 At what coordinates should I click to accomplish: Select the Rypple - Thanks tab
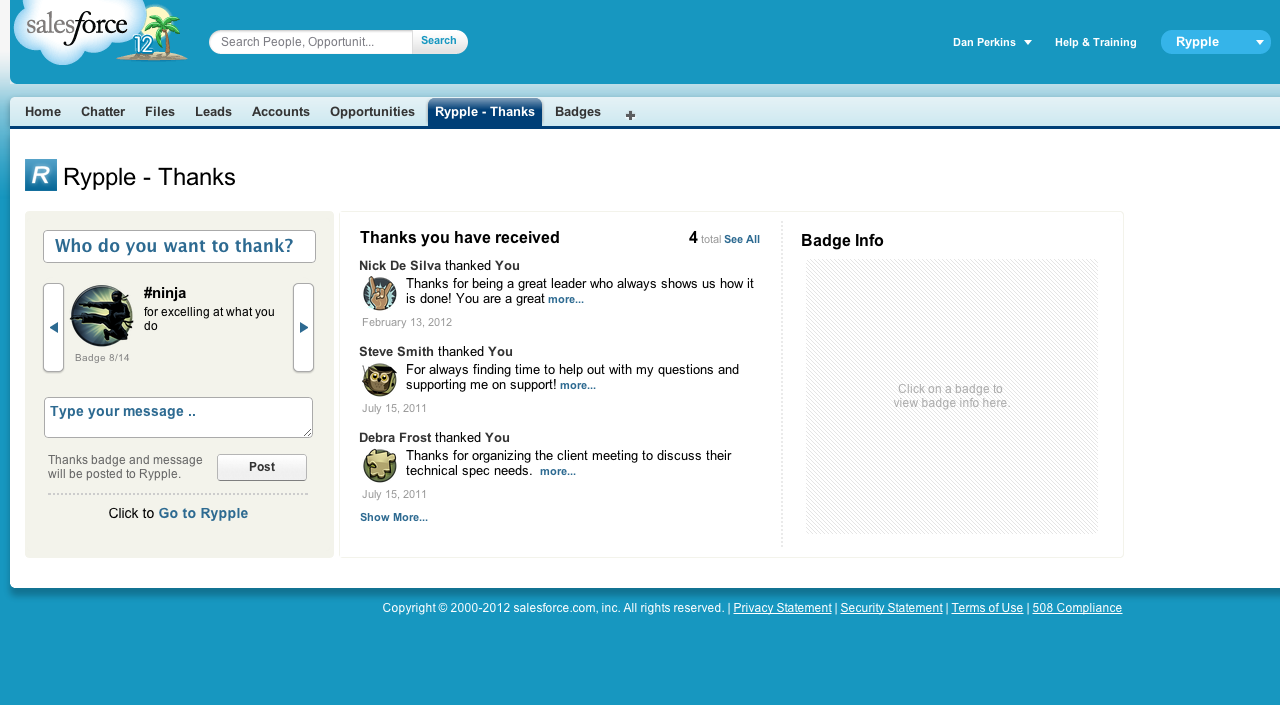[x=485, y=112]
